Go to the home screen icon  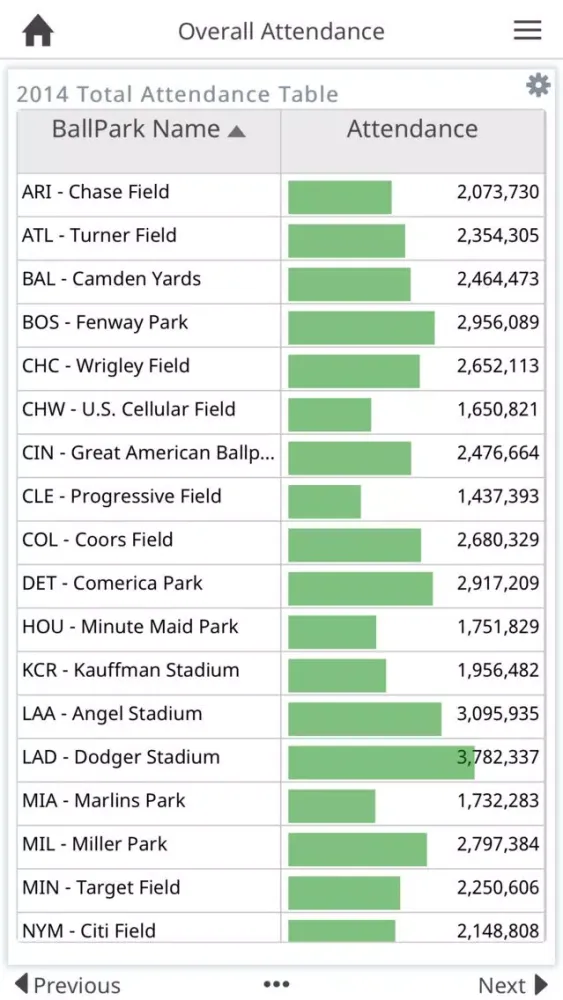pyautogui.click(x=38, y=31)
